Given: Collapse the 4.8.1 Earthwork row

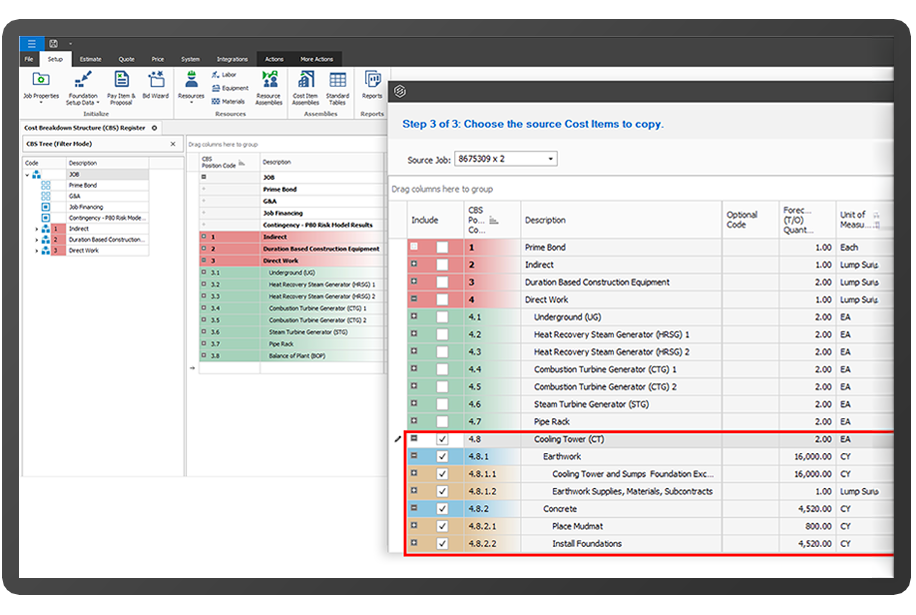Looking at the screenshot, I should [x=414, y=456].
